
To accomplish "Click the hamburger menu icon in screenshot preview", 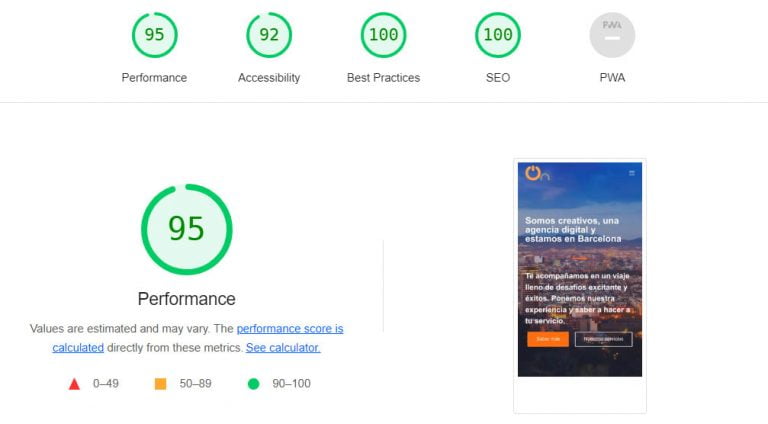I will (x=632, y=173).
